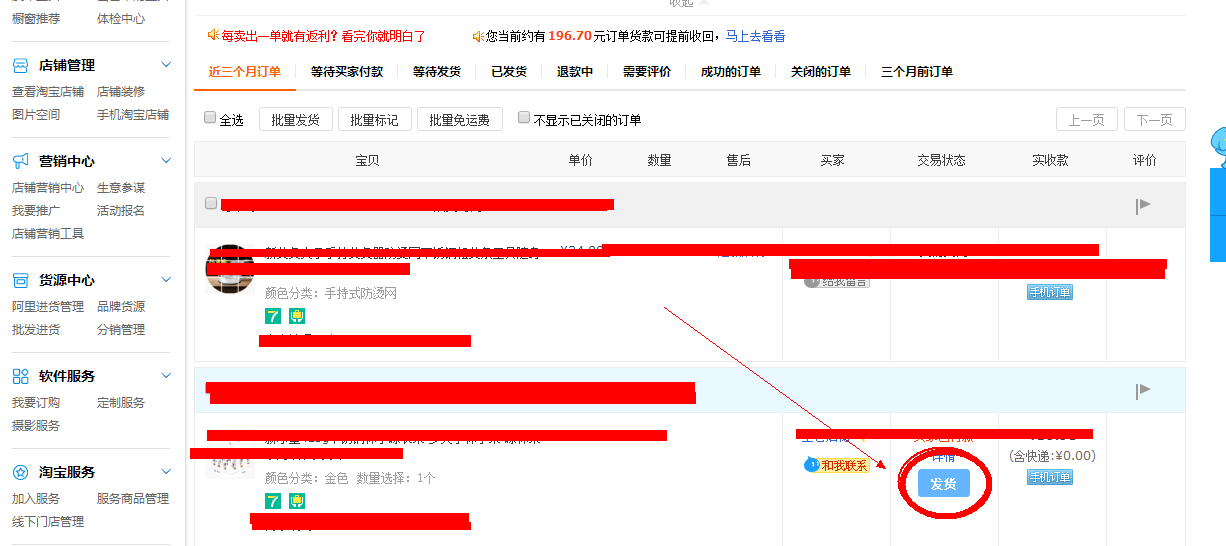Open 店铺营销中心 in sidebar
The image size is (1226, 546).
48,188
